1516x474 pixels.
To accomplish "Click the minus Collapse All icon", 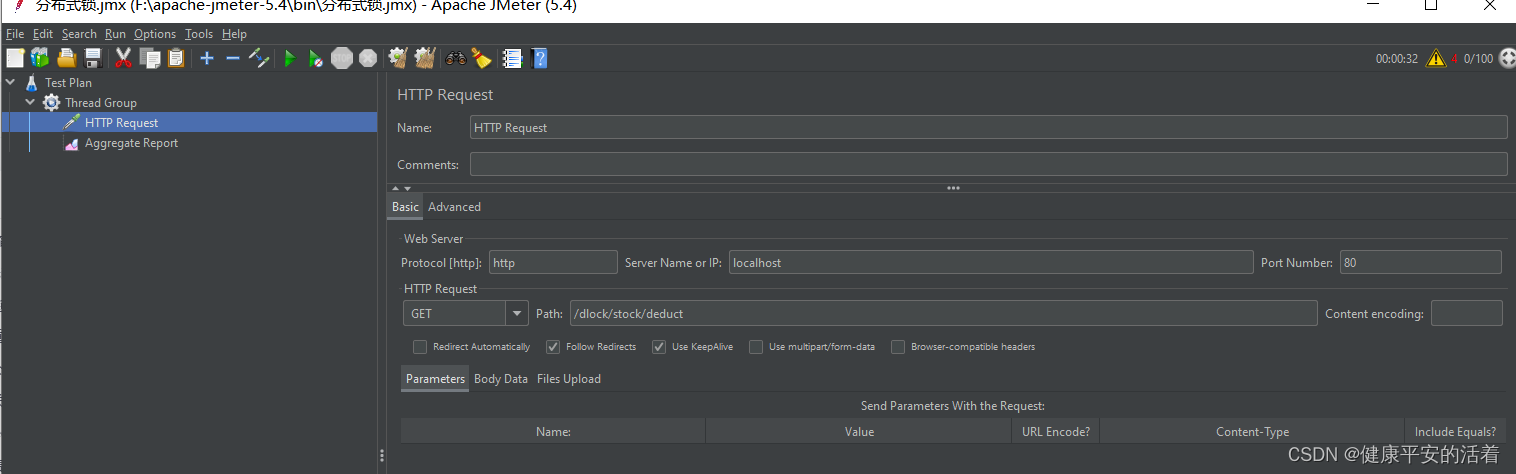I will pos(232,58).
